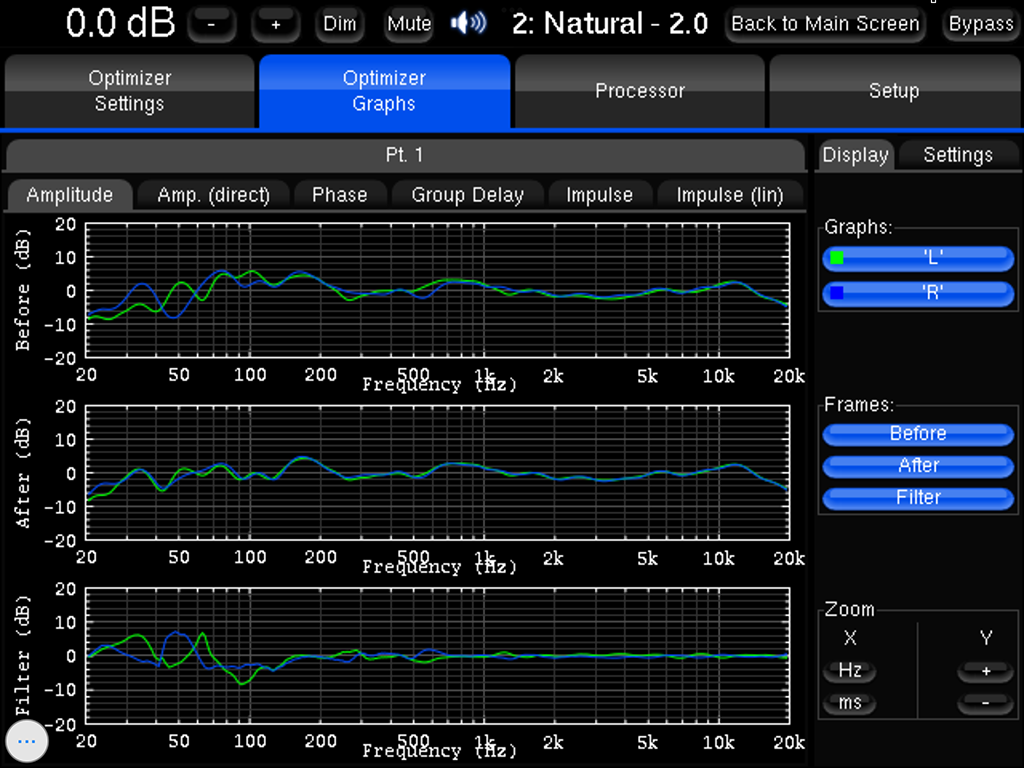
Task: Toggle the blue 'R' channel graph
Action: pyautogui.click(x=918, y=294)
